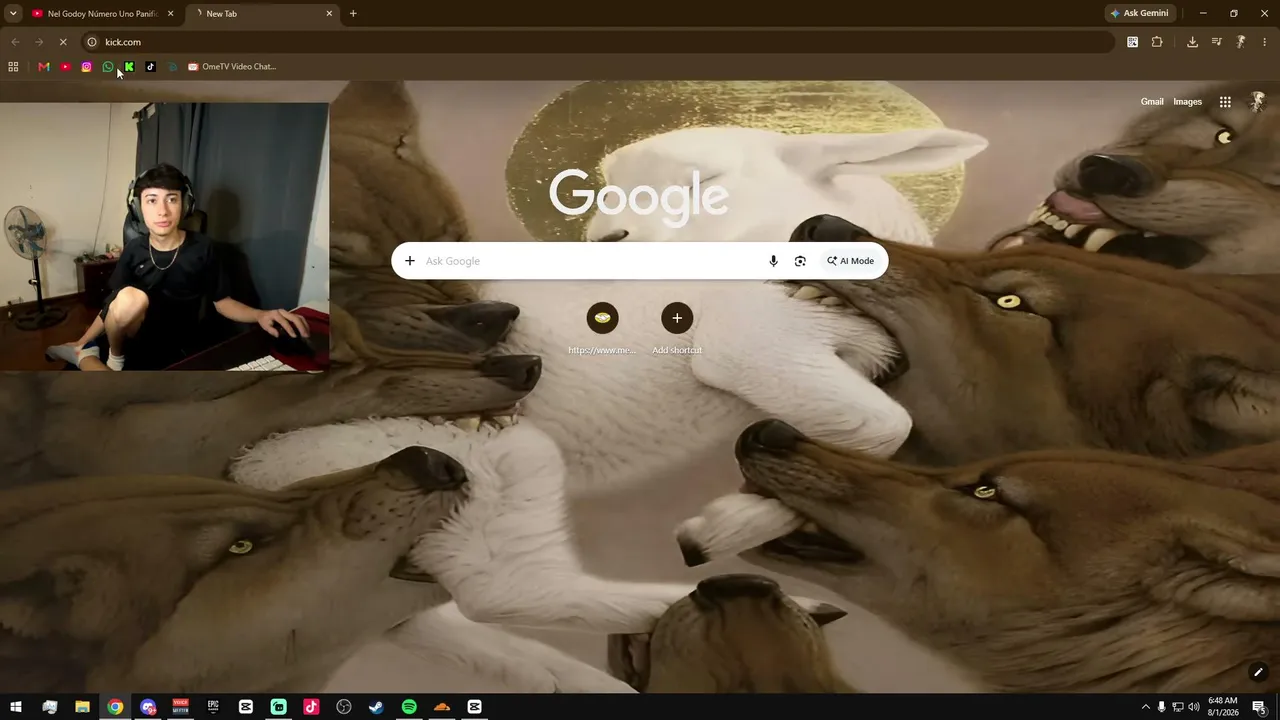The width and height of the screenshot is (1280, 720).
Task: Open OBS Studio from the taskbar
Action: [344, 707]
